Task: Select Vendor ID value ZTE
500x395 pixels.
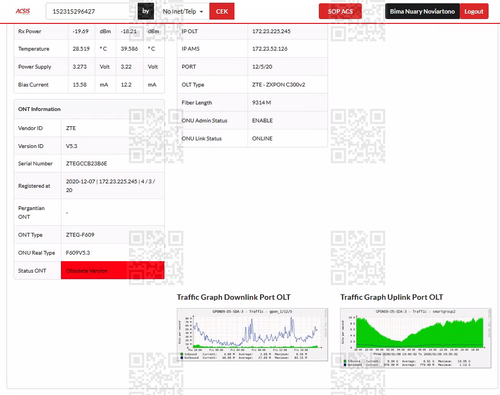Action: click(71, 128)
